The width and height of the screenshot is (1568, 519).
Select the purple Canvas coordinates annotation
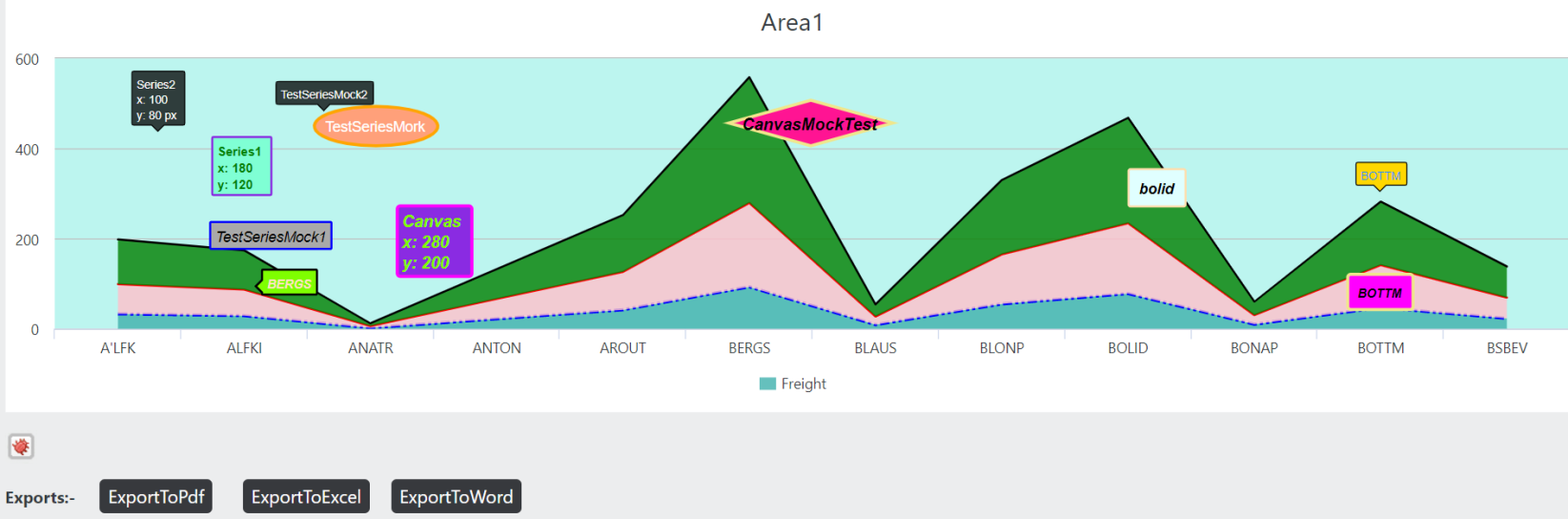pyautogui.click(x=435, y=241)
